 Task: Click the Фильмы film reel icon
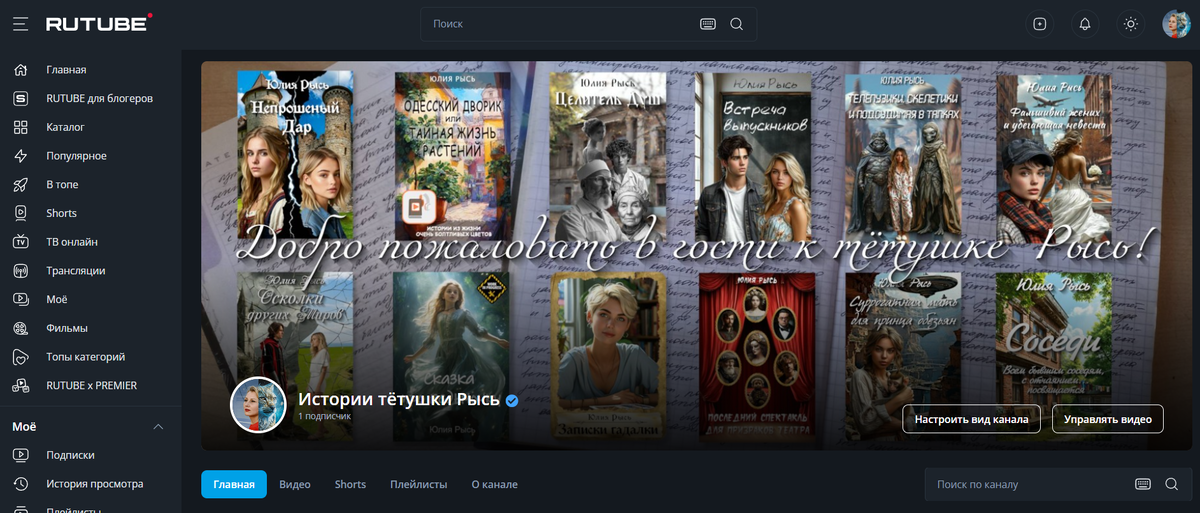[x=20, y=328]
